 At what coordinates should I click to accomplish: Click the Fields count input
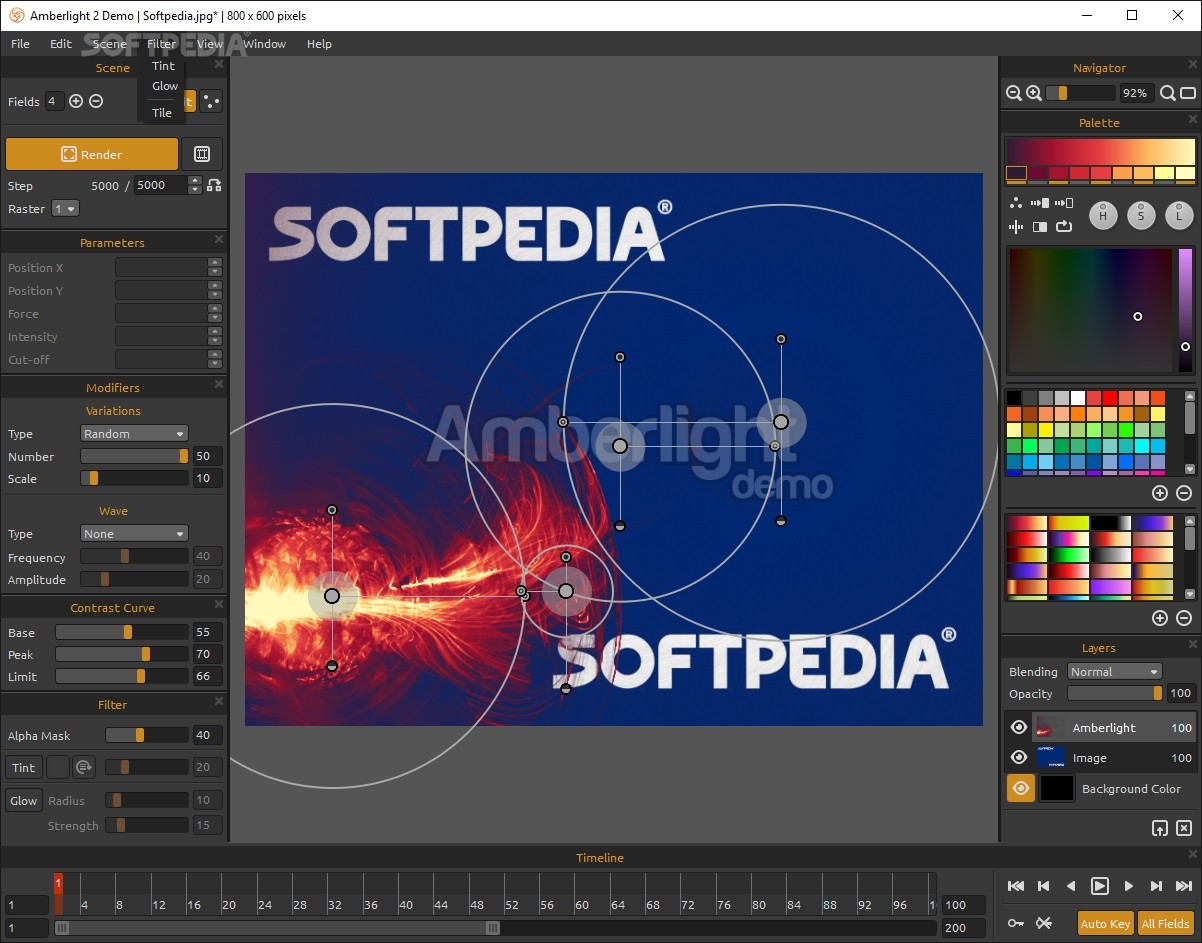[54, 101]
